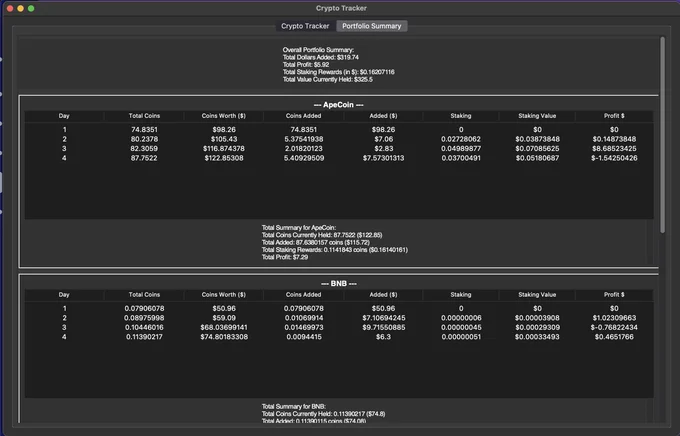The width and height of the screenshot is (680, 436).
Task: Click Added ($) cell $2.83
Action: [383, 149]
